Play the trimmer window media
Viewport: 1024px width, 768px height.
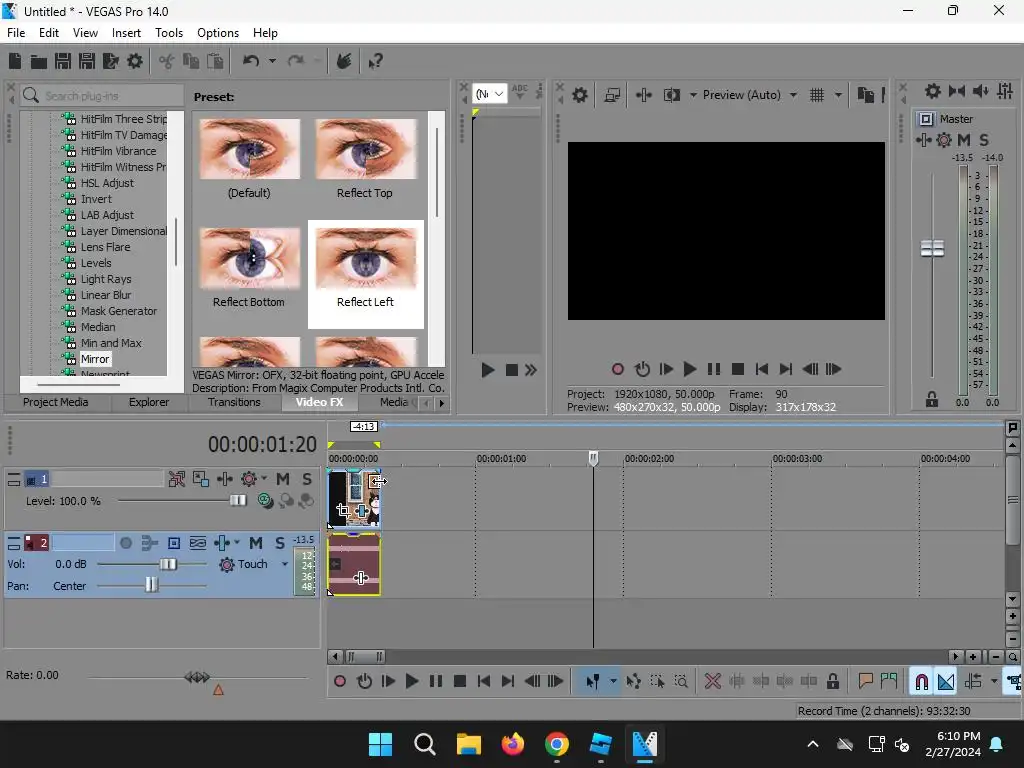pos(487,370)
